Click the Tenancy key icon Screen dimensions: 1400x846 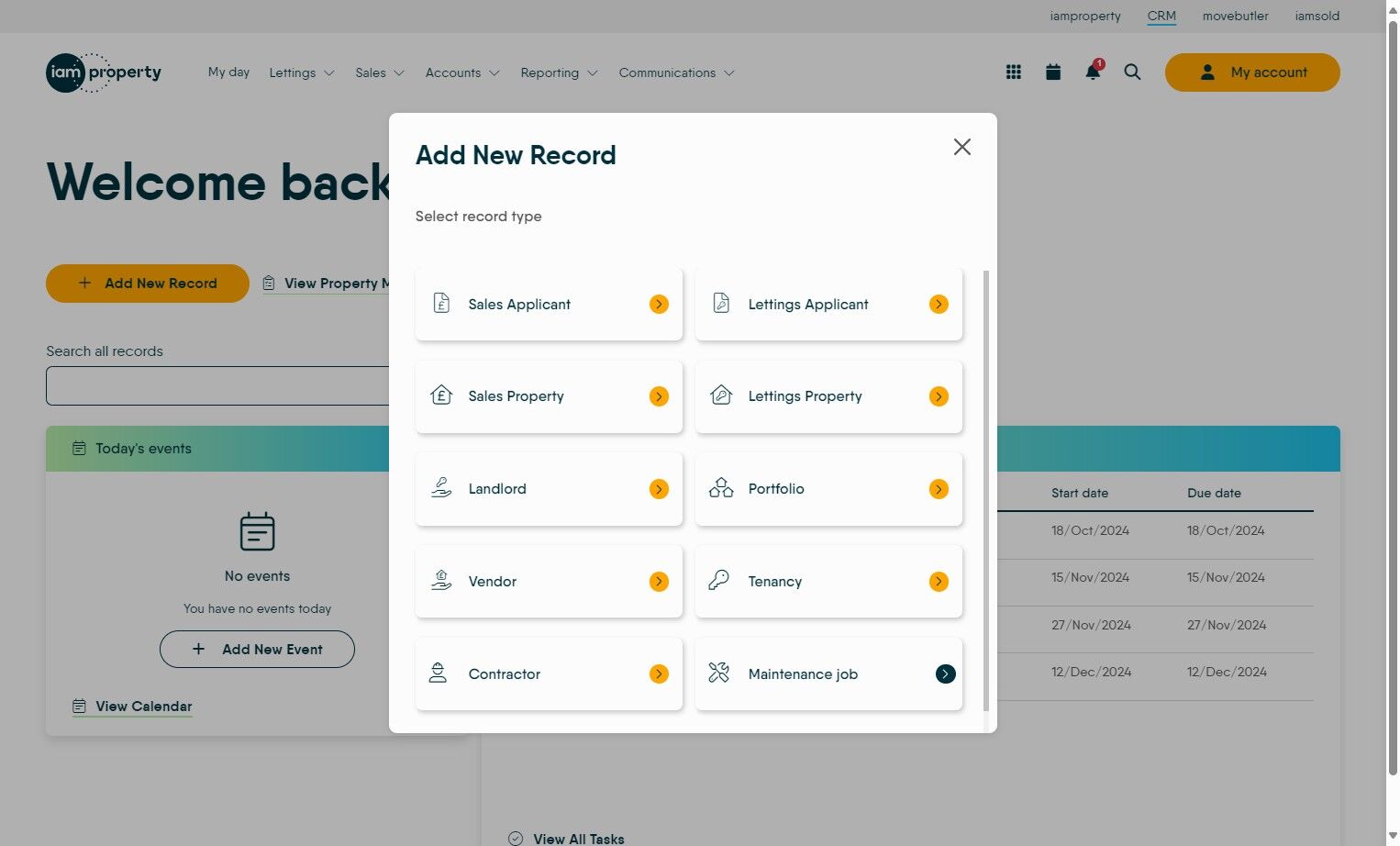[719, 581]
